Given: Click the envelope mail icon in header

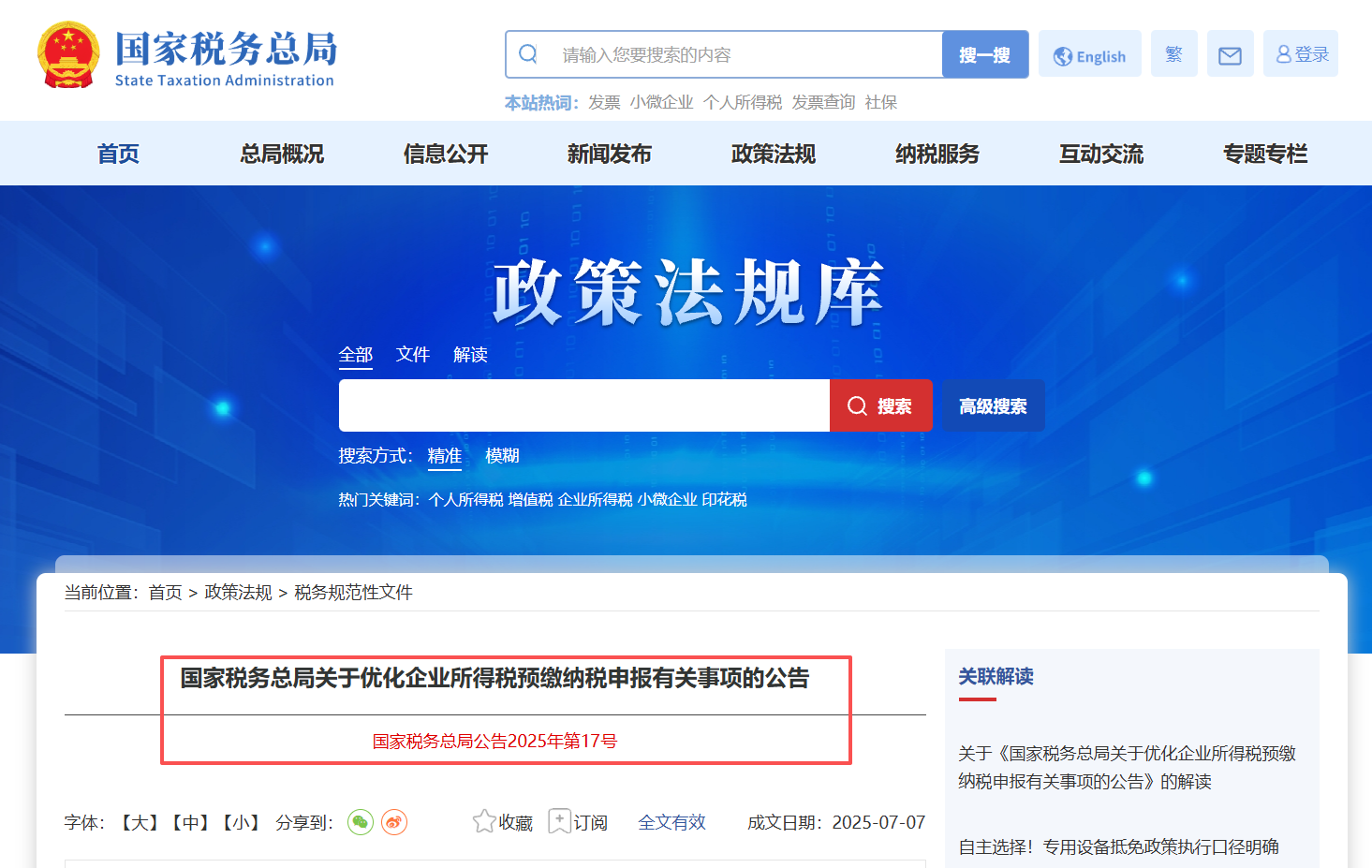Looking at the screenshot, I should point(1230,55).
